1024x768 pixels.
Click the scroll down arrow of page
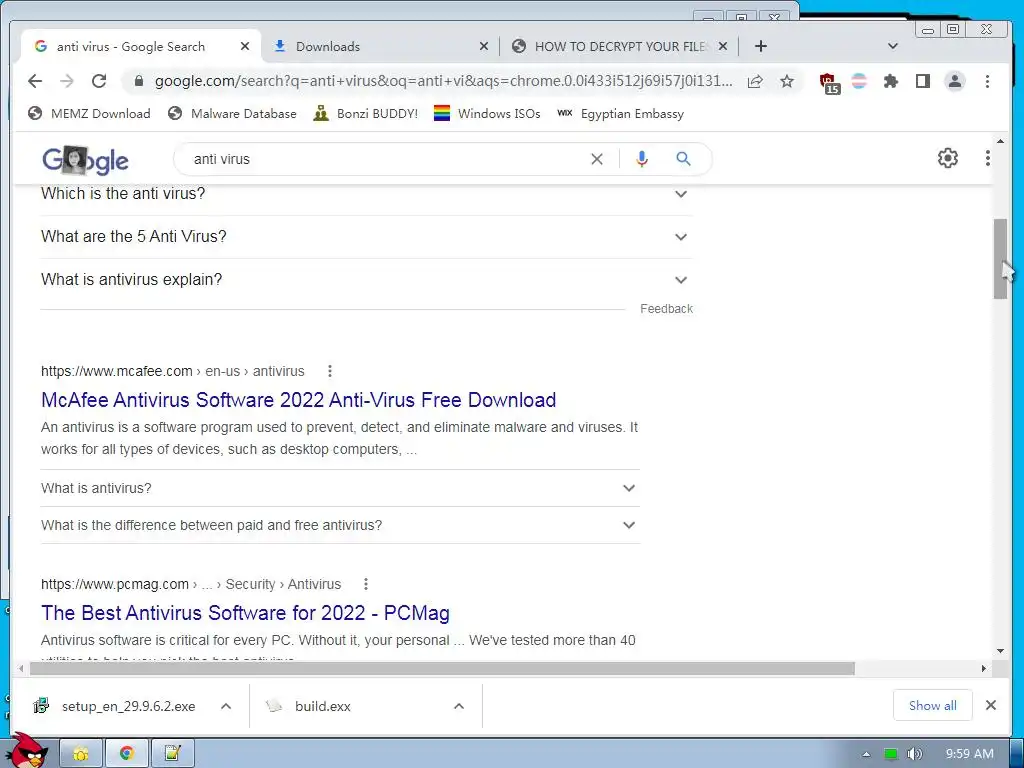pyautogui.click(x=1000, y=651)
